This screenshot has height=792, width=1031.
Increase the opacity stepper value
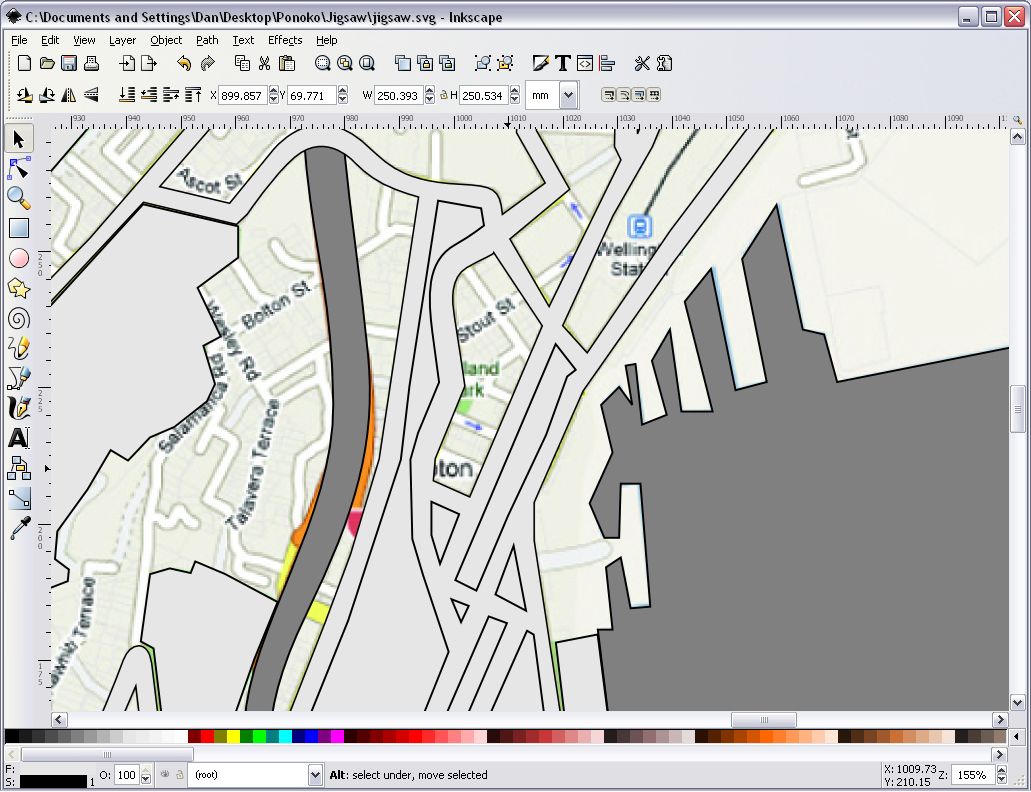[146, 770]
